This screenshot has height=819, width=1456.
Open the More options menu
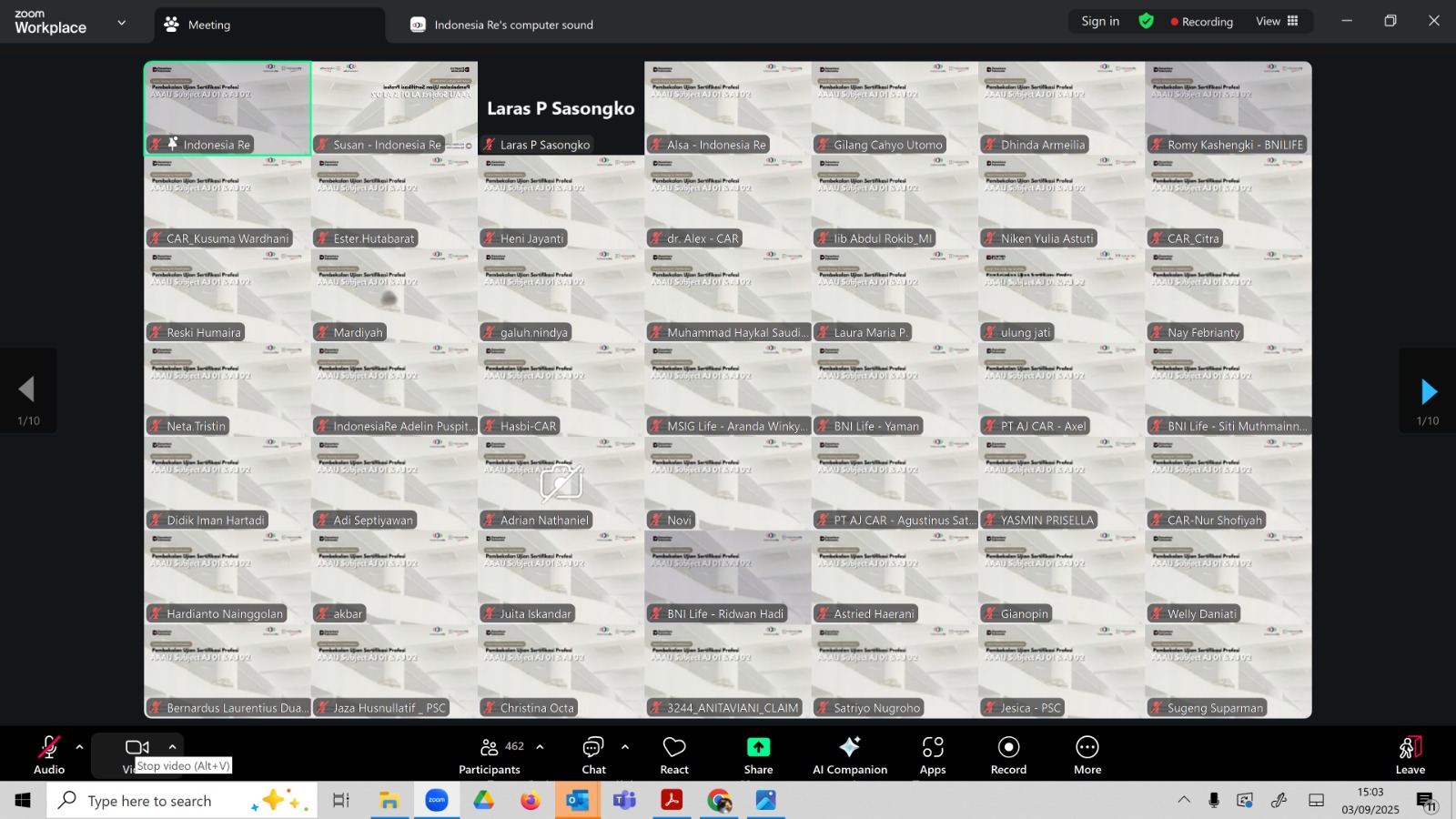[x=1087, y=755]
